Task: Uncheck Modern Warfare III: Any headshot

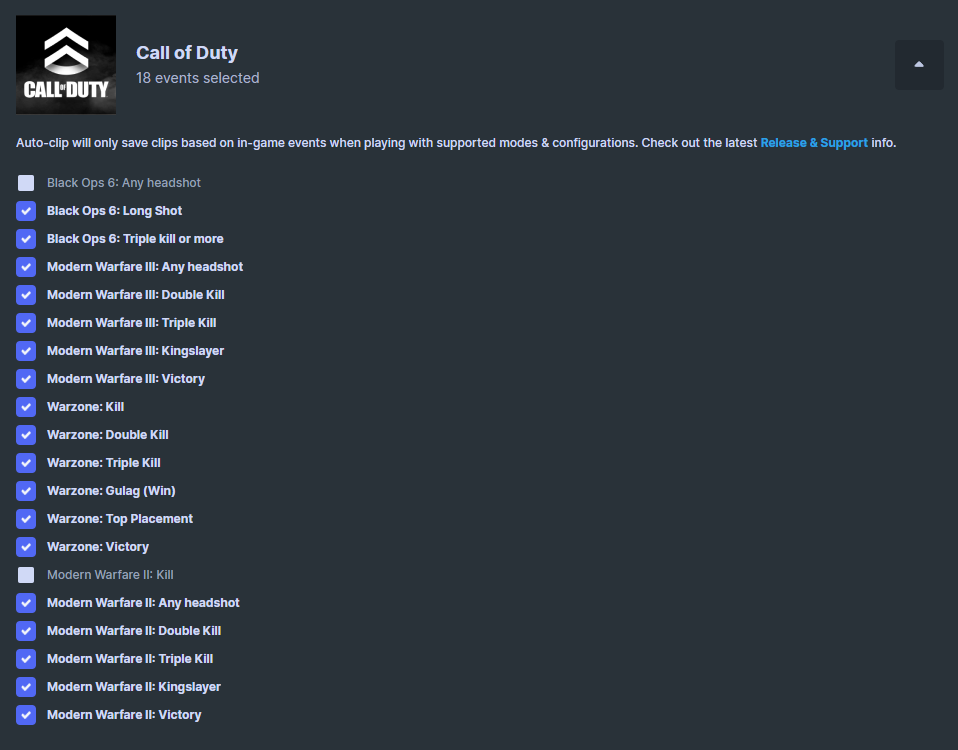Action: [26, 267]
